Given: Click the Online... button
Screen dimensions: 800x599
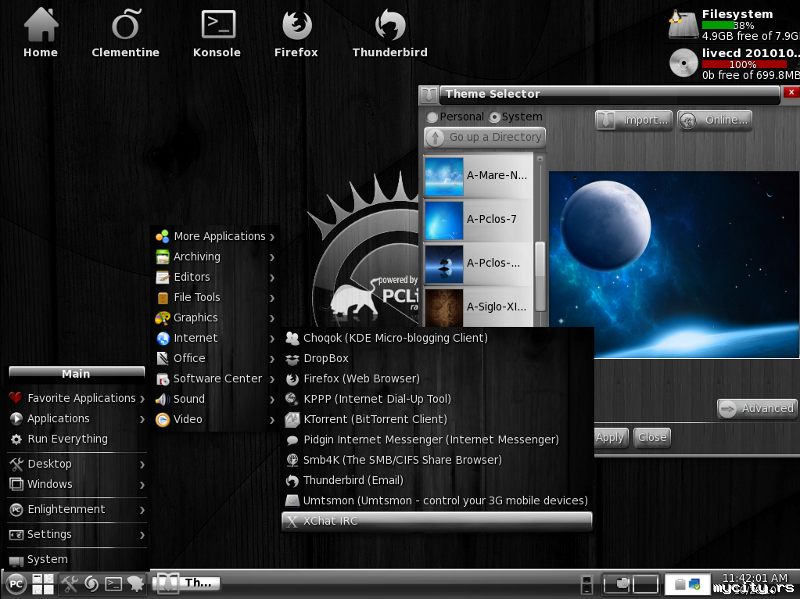Looking at the screenshot, I should click(714, 120).
